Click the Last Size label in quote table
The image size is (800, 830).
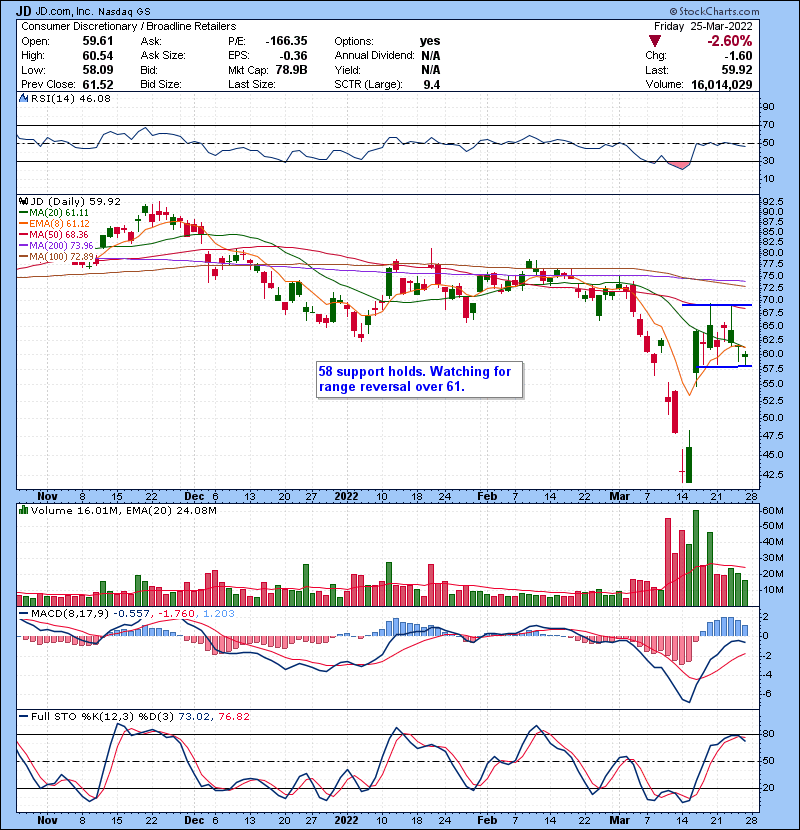coord(252,85)
